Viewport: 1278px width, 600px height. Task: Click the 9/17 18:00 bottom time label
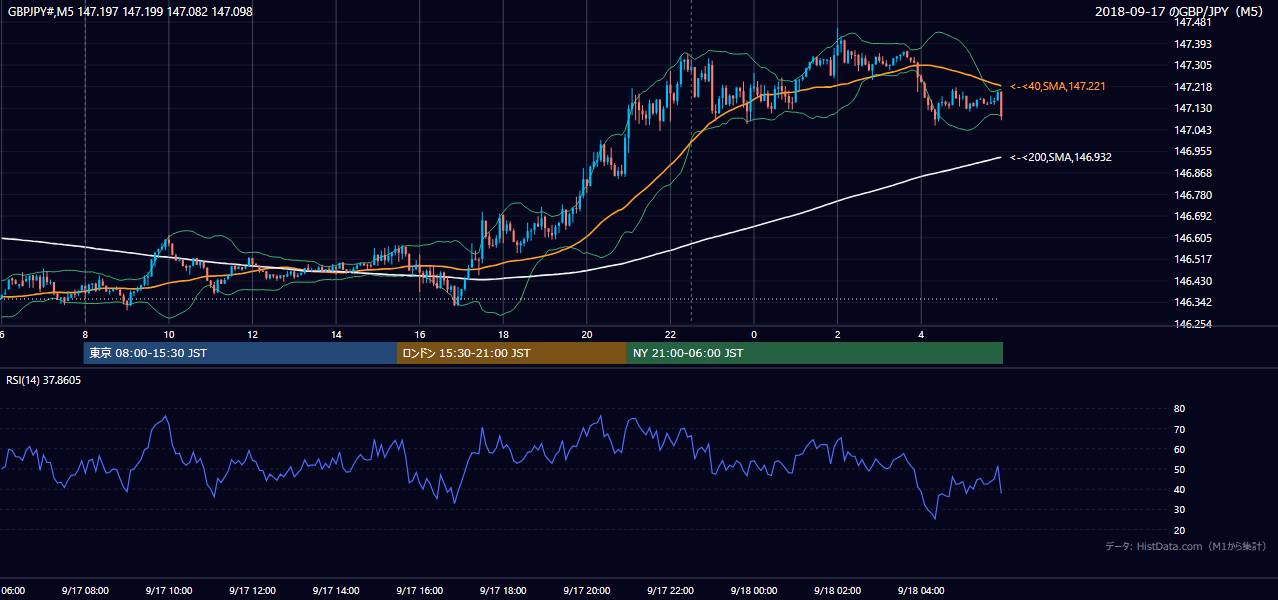(x=503, y=591)
